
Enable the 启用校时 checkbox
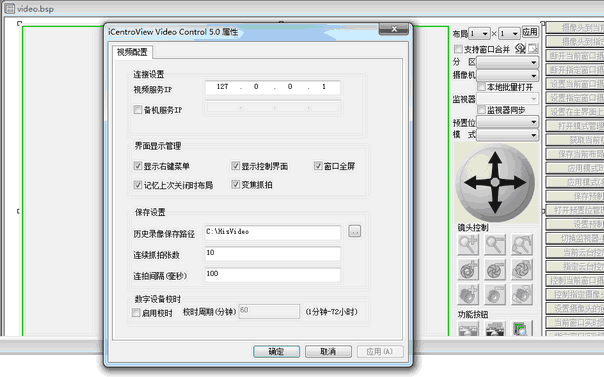pyautogui.click(x=136, y=312)
